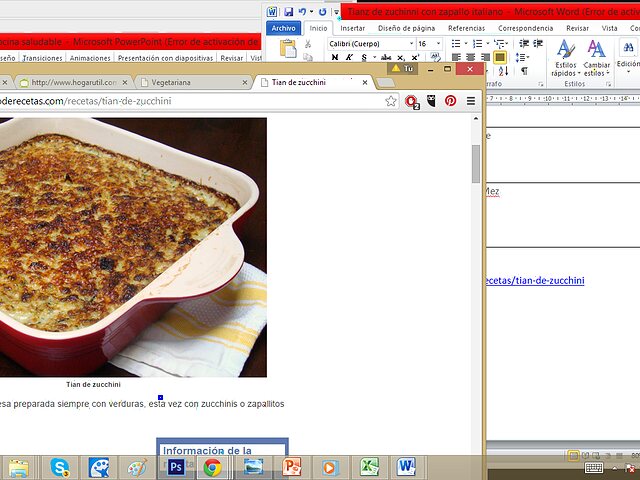Click the red Adblock extension icon with the 2 badge

[412, 102]
